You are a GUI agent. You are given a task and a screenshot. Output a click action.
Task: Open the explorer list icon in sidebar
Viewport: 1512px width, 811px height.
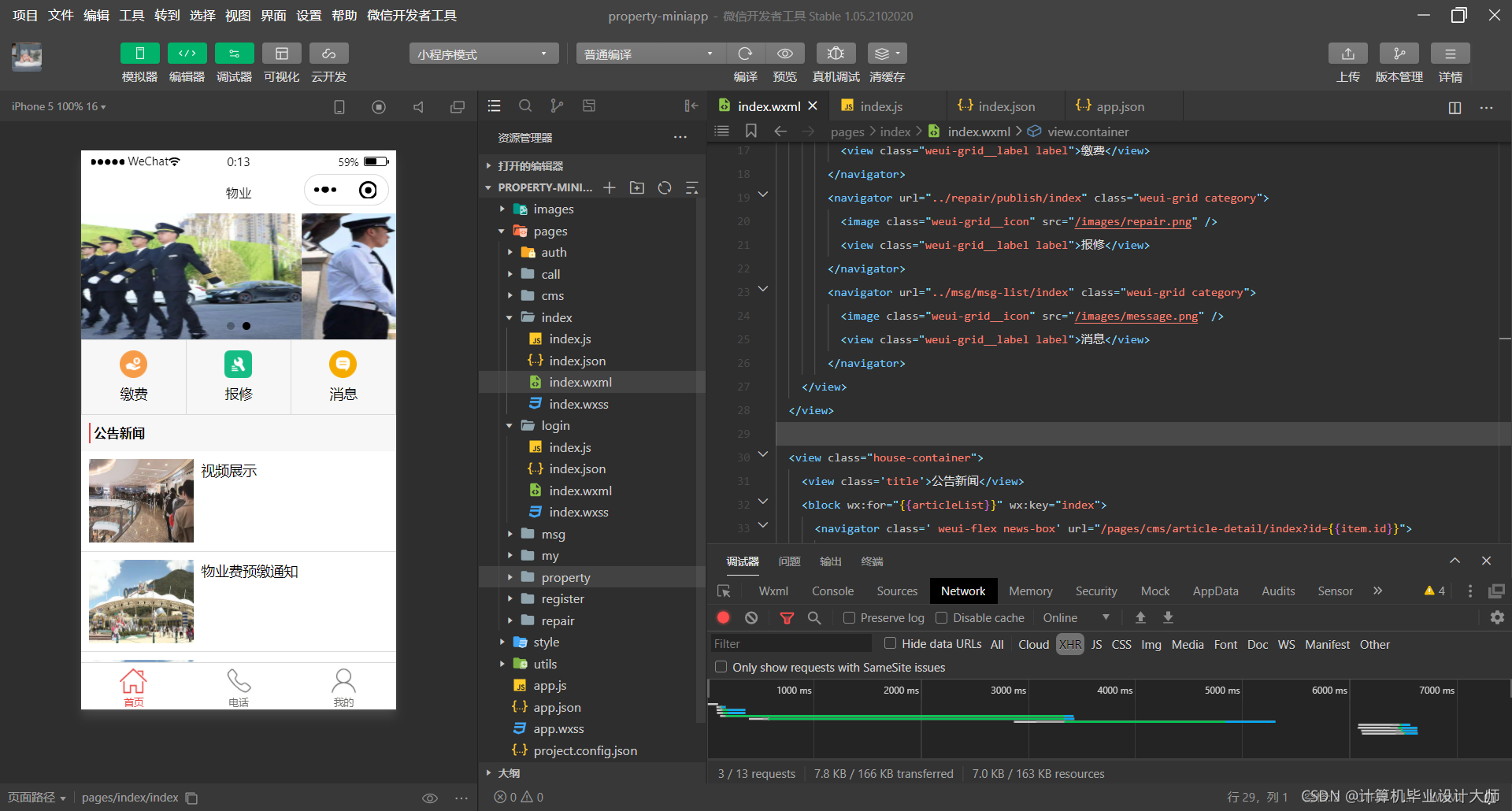494,106
